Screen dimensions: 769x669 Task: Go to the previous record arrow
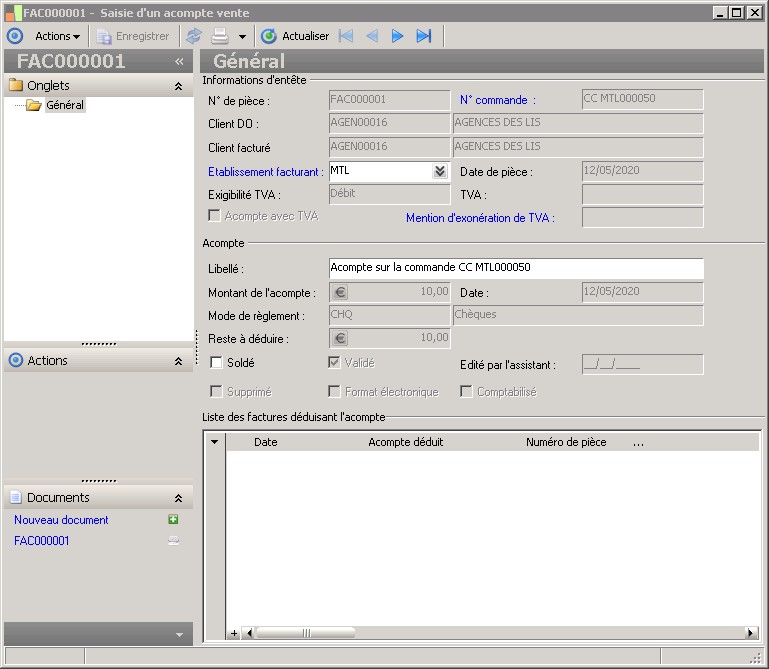(372, 36)
